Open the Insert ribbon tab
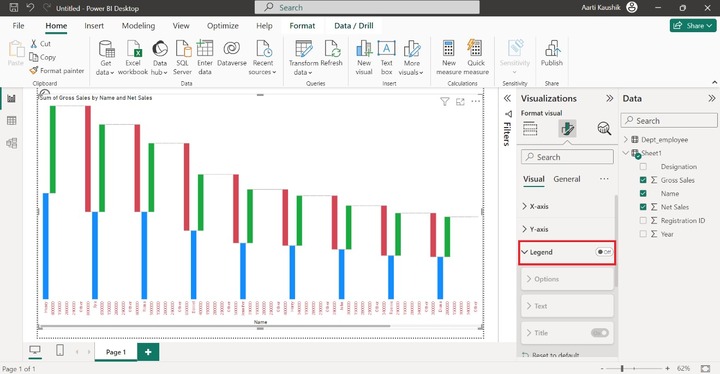Viewport: 720px width, 374px height. tap(94, 26)
